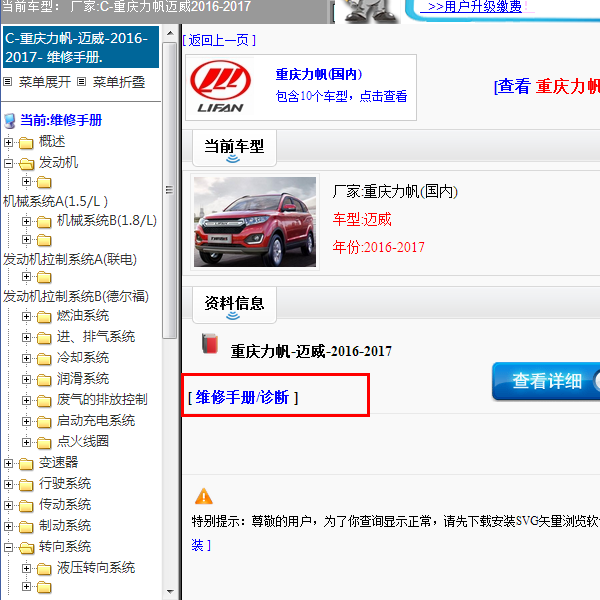Click the folder icon for 变速器
The image size is (600, 600).
coord(26,464)
